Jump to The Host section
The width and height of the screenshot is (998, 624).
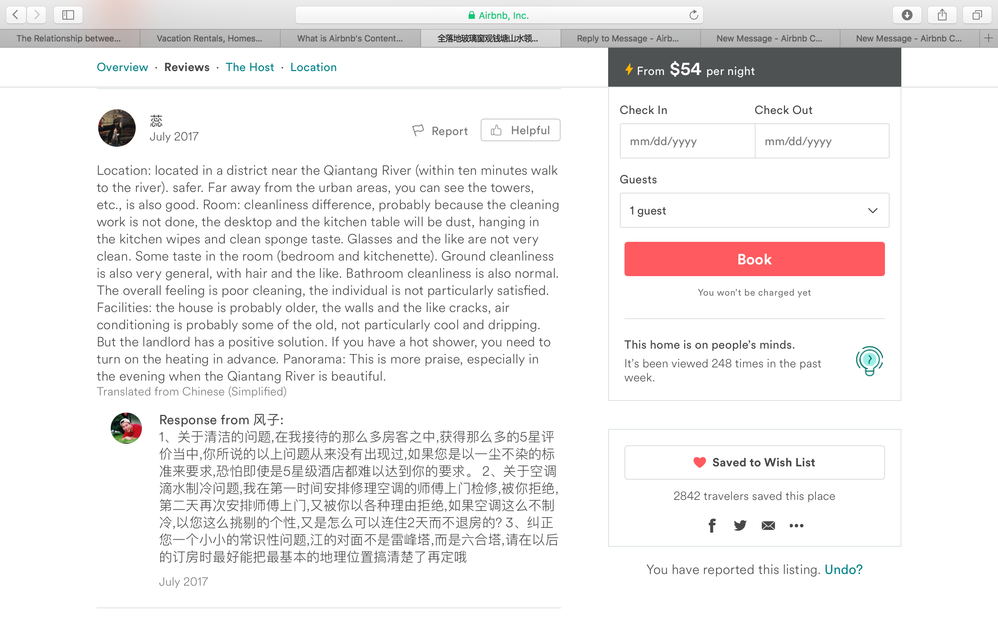tap(250, 67)
